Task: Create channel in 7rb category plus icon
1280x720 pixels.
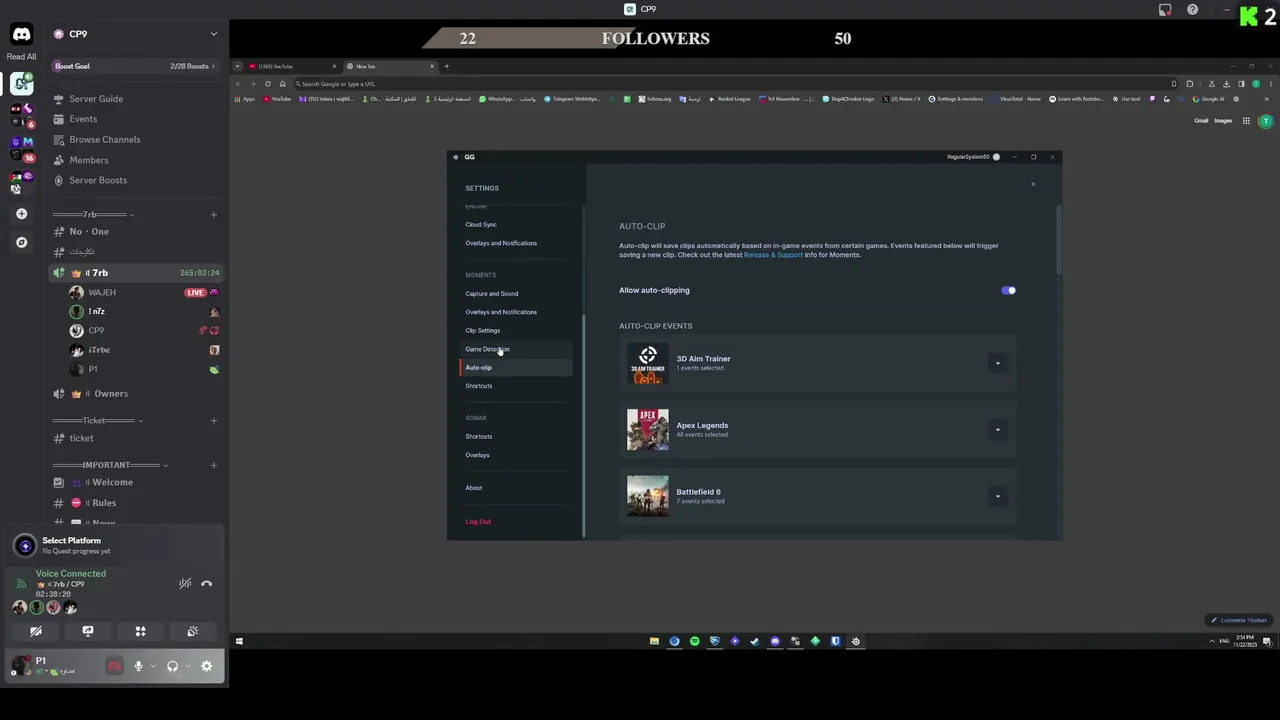Action: (213, 215)
